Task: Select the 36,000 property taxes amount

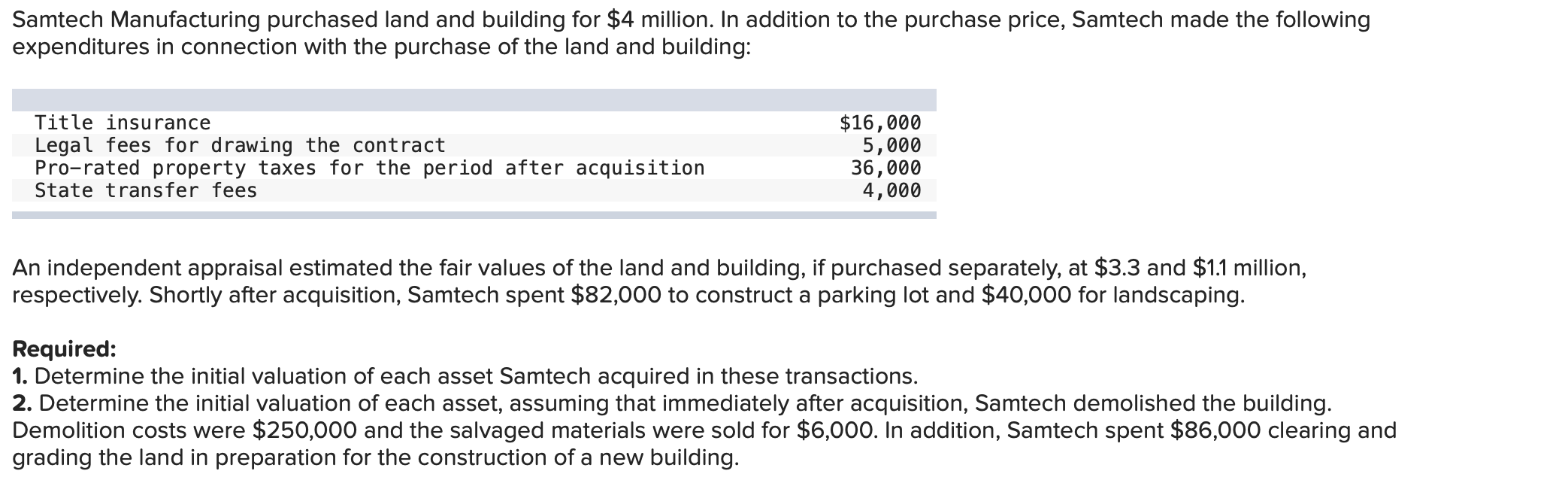Action: coord(886,168)
